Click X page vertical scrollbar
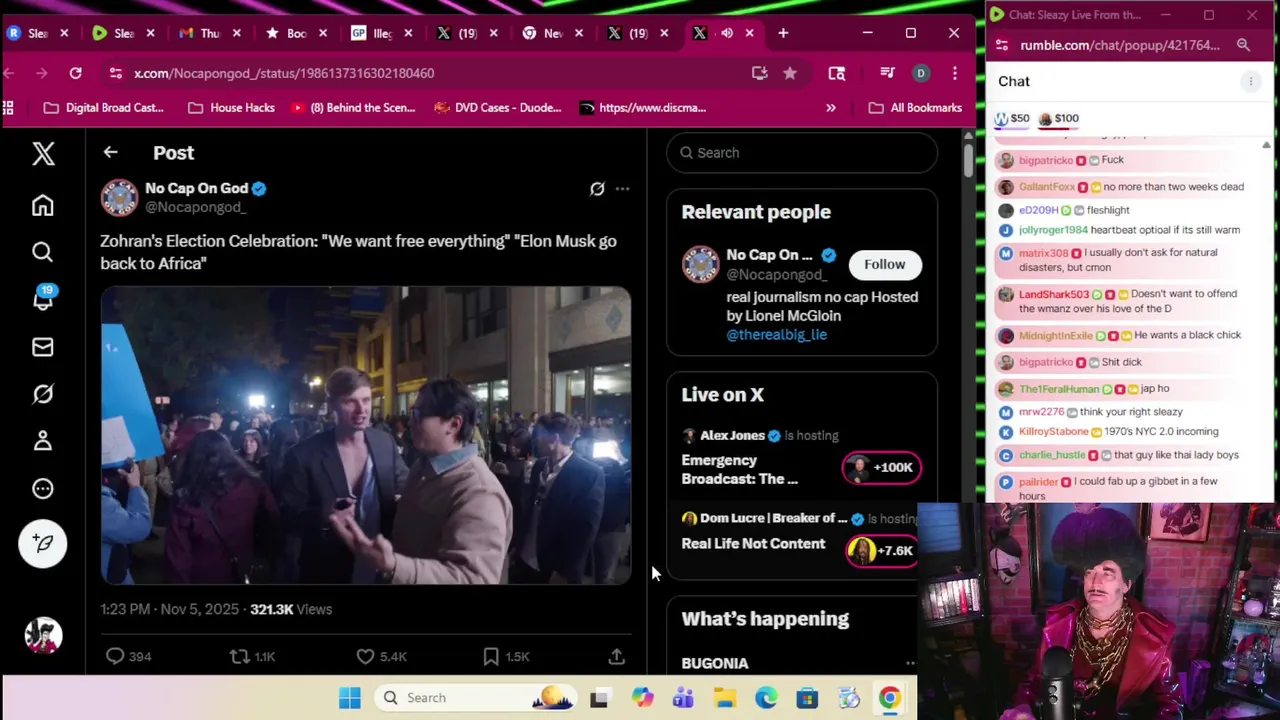The width and height of the screenshot is (1280, 720). pyautogui.click(x=967, y=160)
